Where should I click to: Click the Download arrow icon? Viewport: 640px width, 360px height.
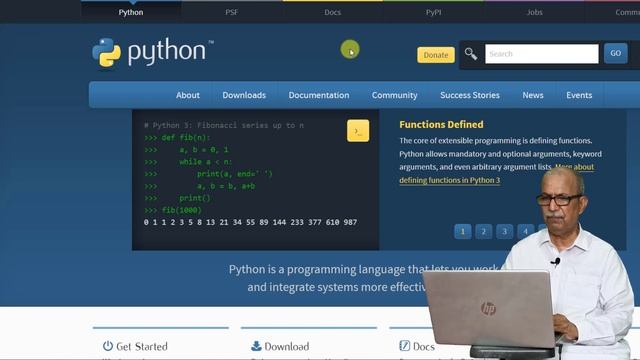click(256, 346)
